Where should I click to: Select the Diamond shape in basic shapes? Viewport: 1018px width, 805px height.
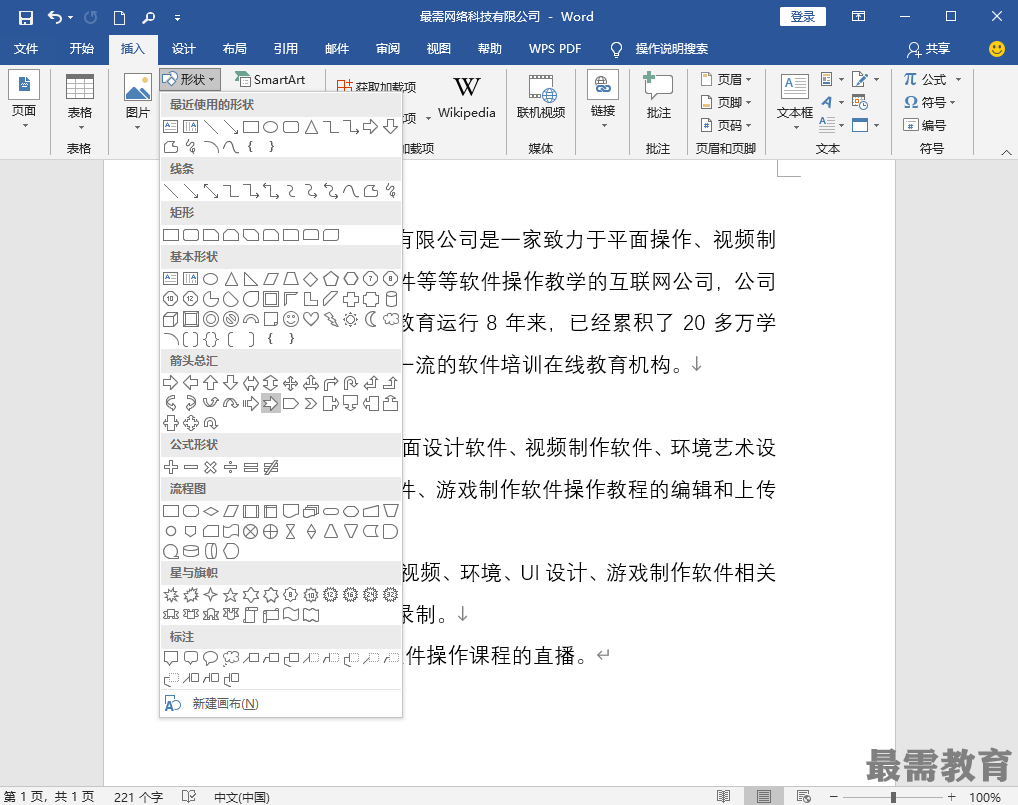coord(311,279)
